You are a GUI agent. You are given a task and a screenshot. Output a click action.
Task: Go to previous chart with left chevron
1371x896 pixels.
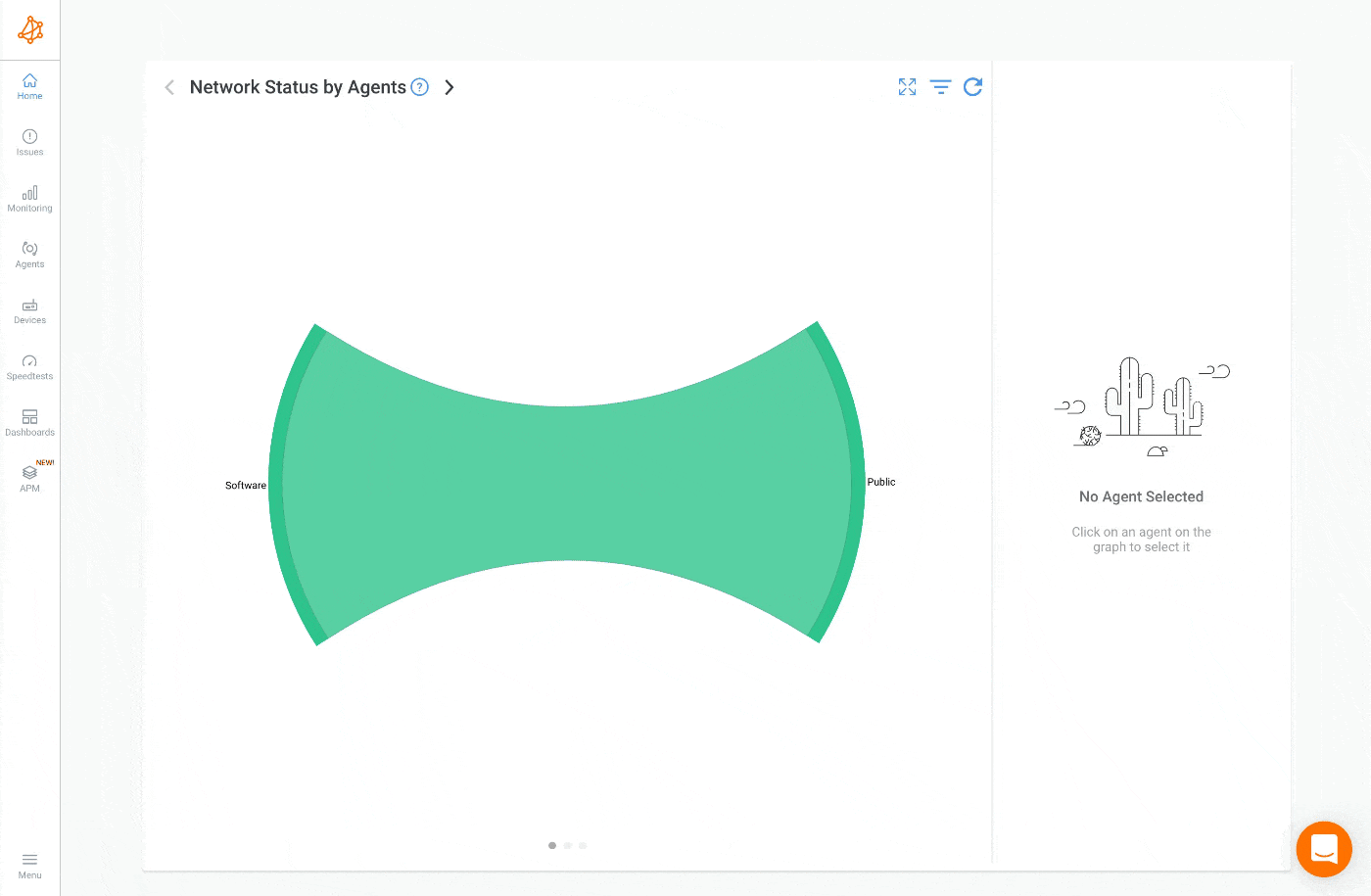[x=169, y=87]
